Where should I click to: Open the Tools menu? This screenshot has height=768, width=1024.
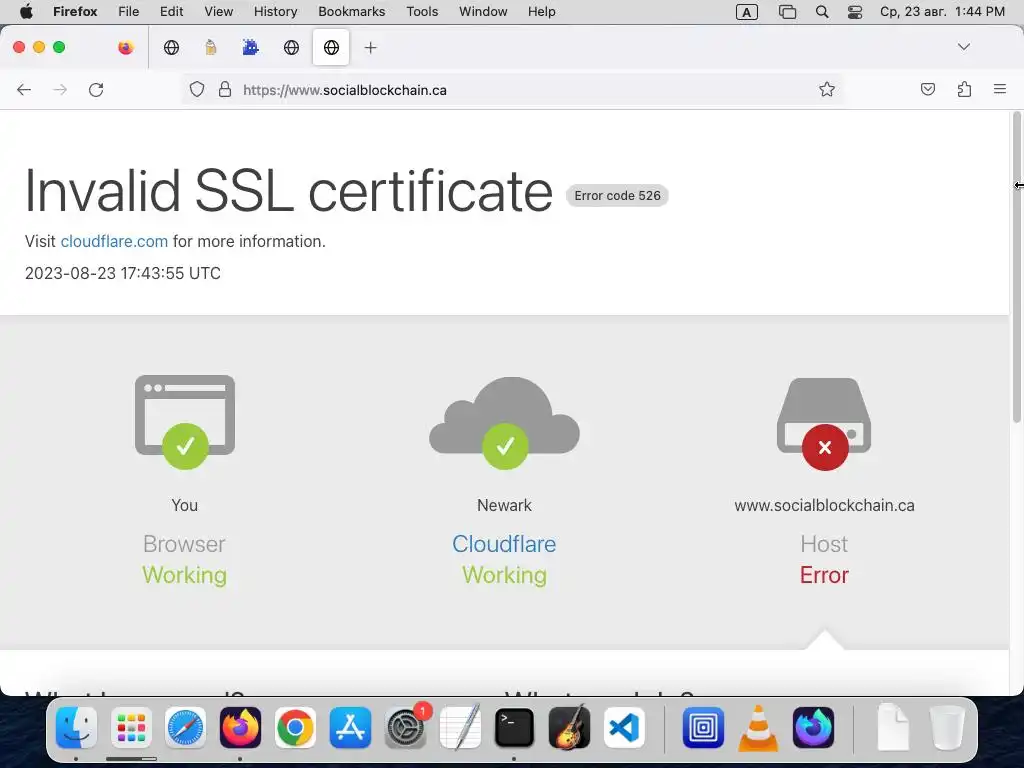click(x=422, y=12)
